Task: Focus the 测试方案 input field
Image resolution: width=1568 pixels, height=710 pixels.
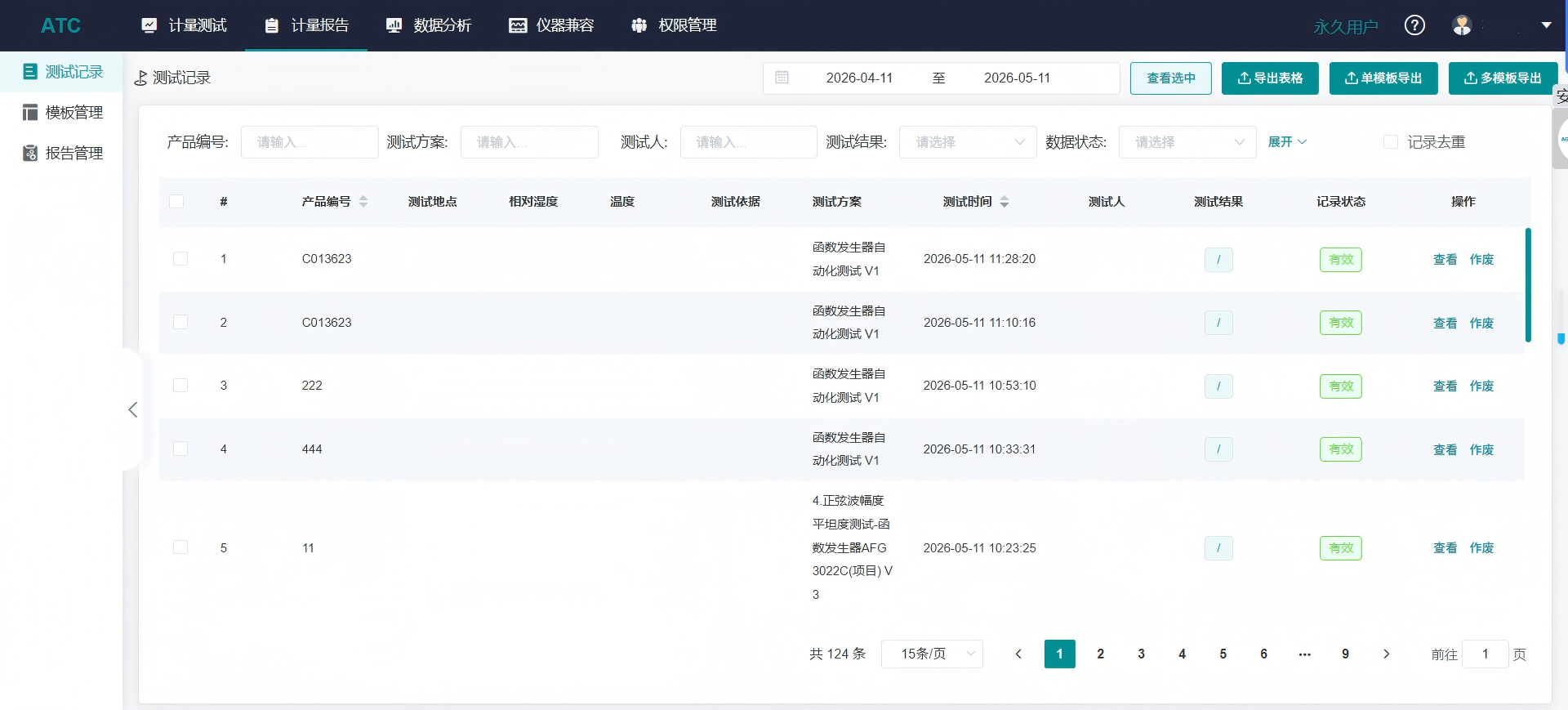Action: pos(529,142)
